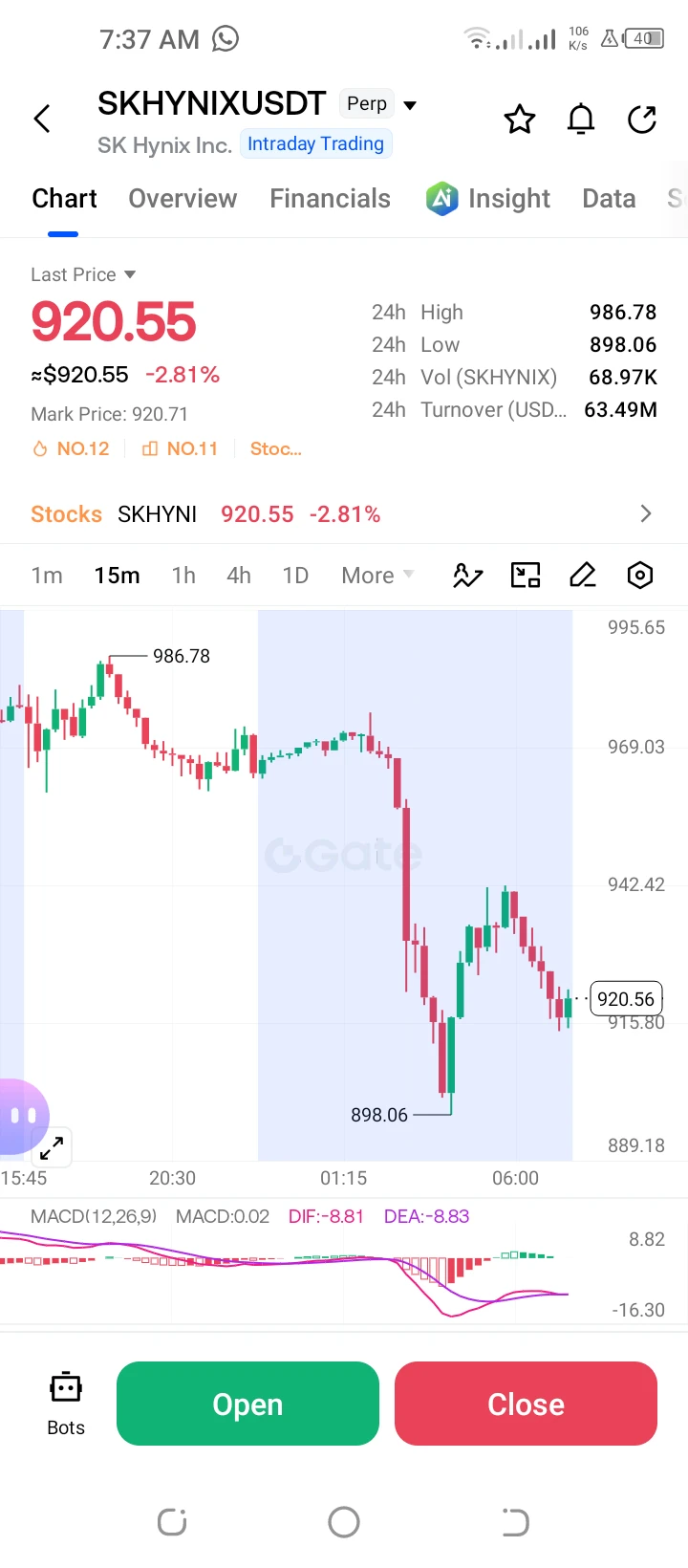
Task: Open chart indicators icon
Action: pyautogui.click(x=467, y=576)
